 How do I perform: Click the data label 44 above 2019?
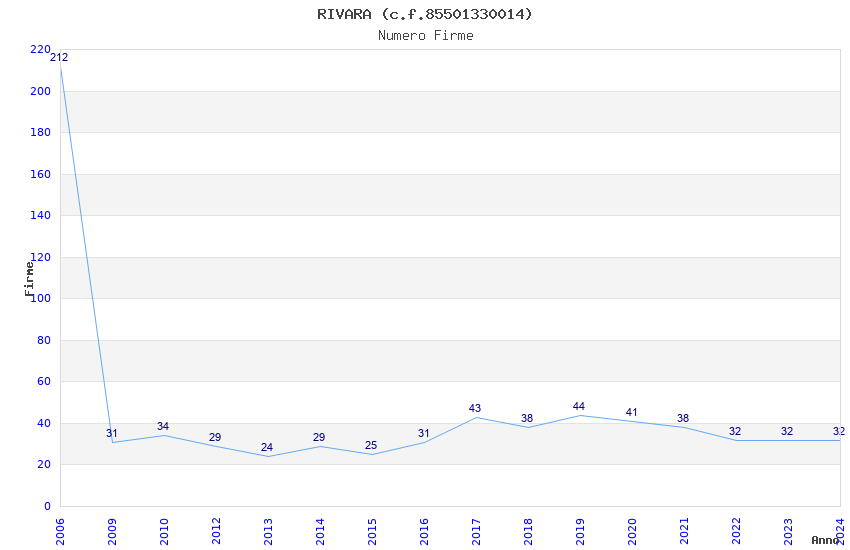click(x=579, y=406)
